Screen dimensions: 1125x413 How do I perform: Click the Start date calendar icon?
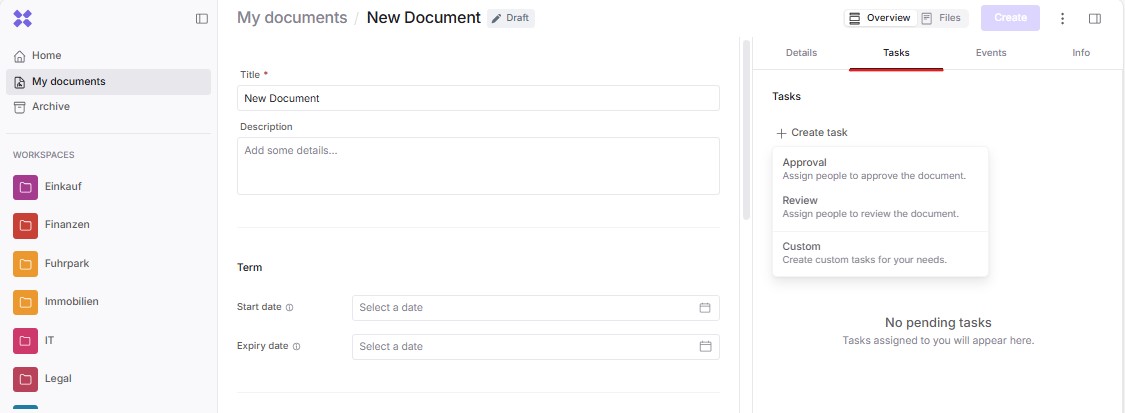pos(705,308)
